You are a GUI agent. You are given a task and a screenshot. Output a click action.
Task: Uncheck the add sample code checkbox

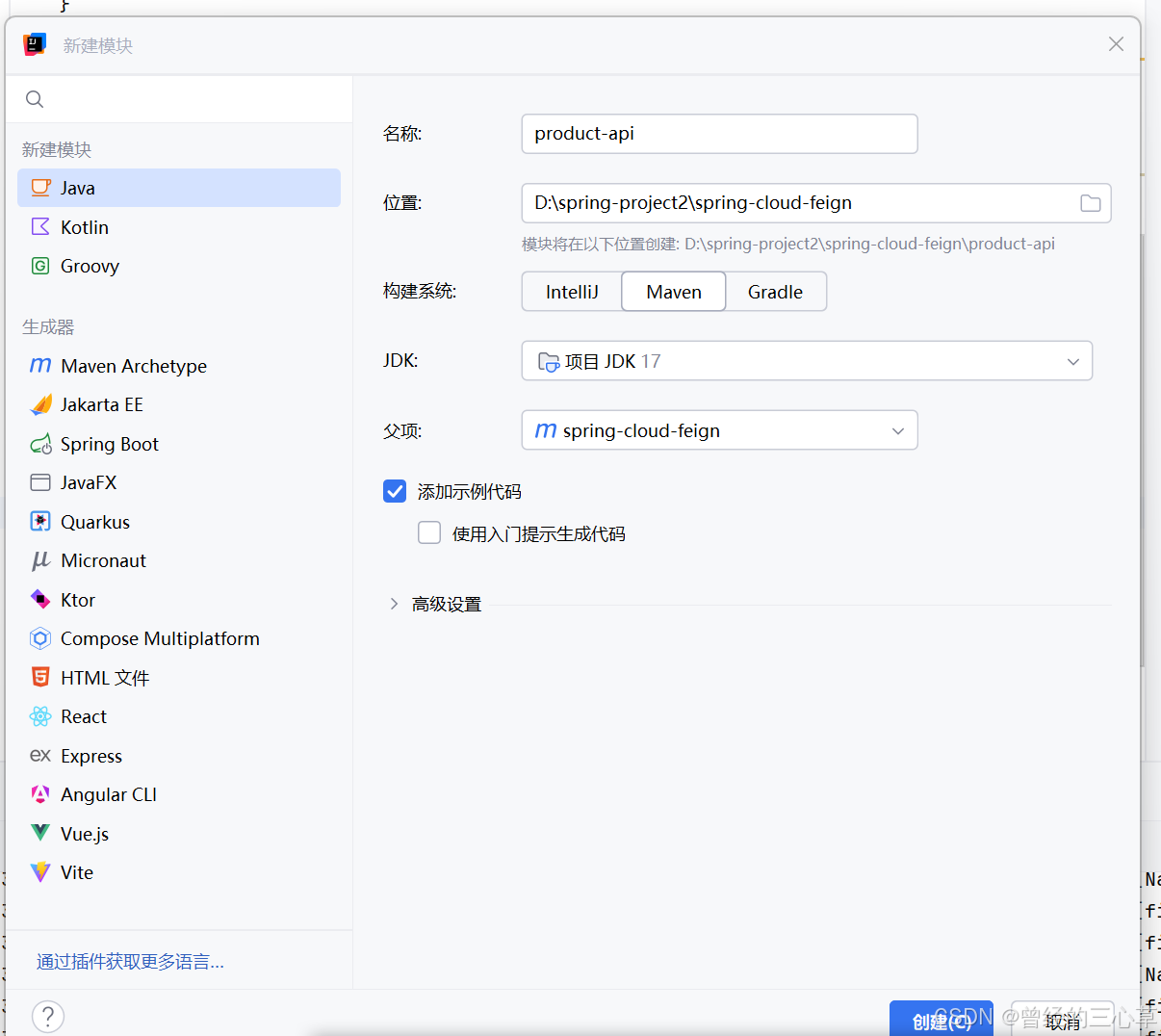tap(395, 491)
